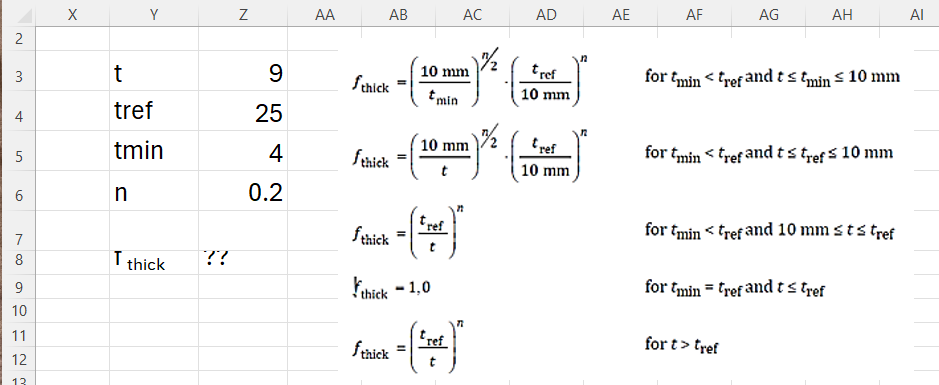Click the cell labeled 'tmin'
Viewport: 939px width, 385px height.
coord(154,151)
